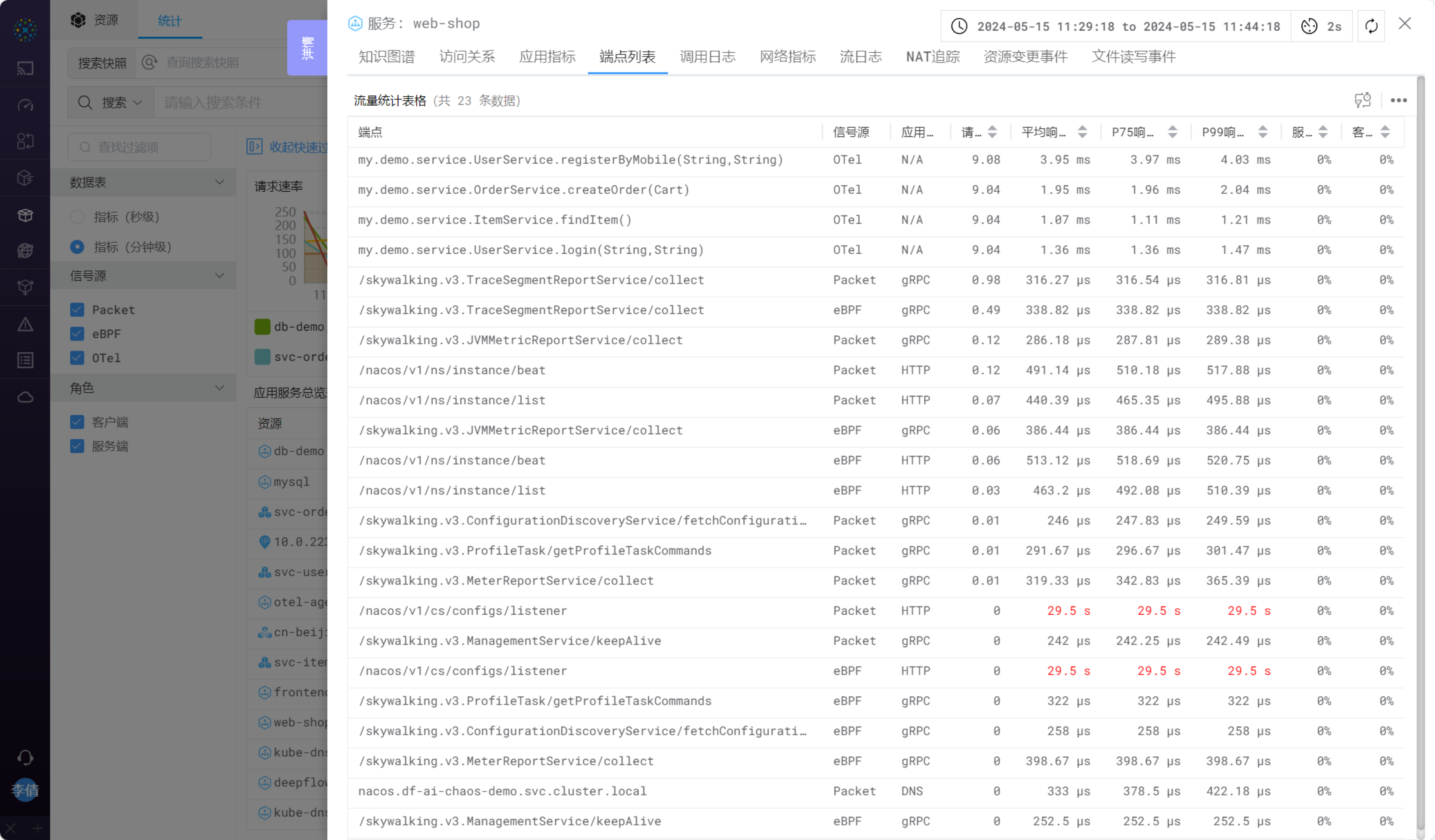Collapse the 角色 section chevron
1435x840 pixels.
219,388
